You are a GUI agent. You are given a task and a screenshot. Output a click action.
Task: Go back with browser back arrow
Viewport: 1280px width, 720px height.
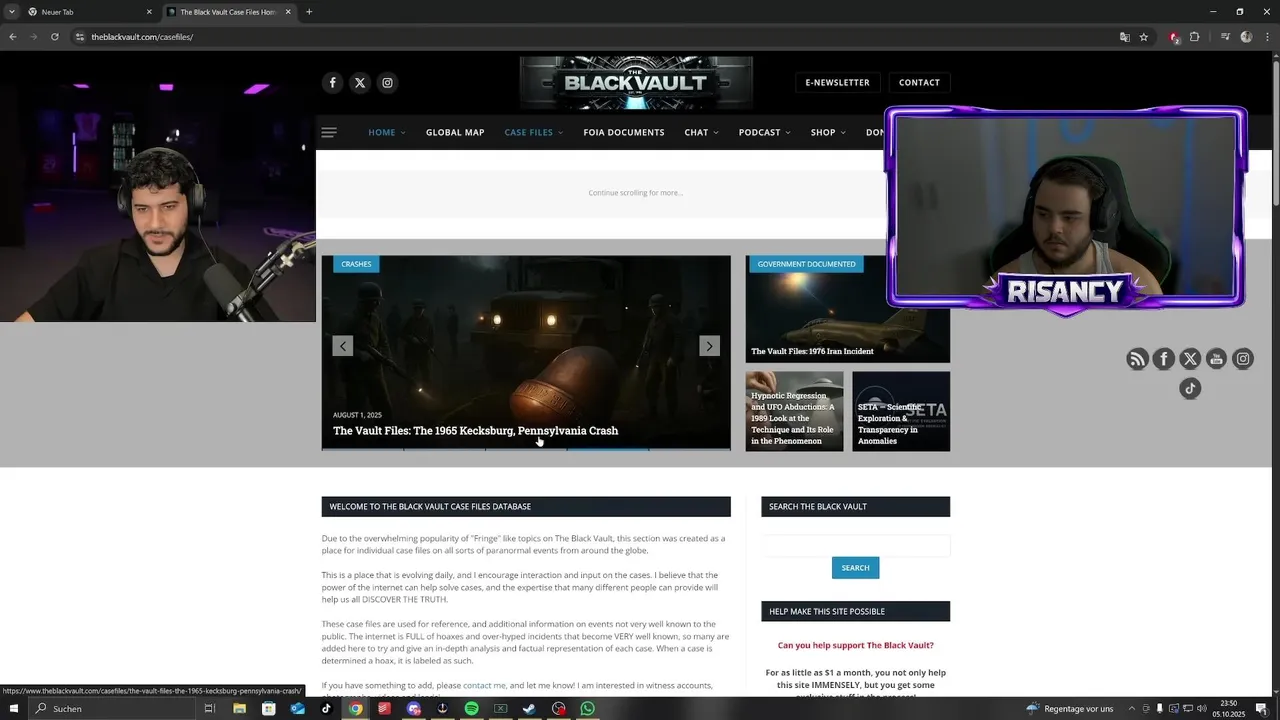[13, 37]
